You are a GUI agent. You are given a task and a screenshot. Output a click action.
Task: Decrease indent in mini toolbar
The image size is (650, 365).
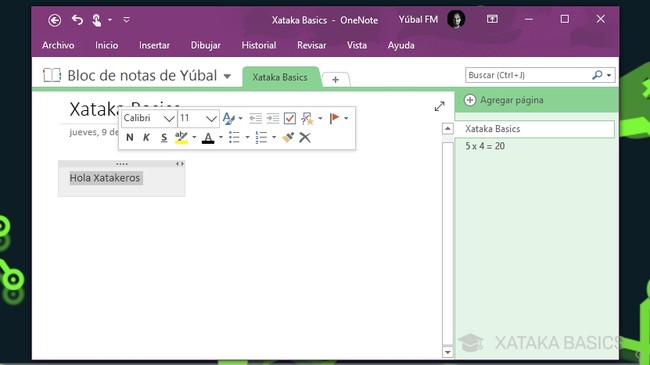pos(255,119)
